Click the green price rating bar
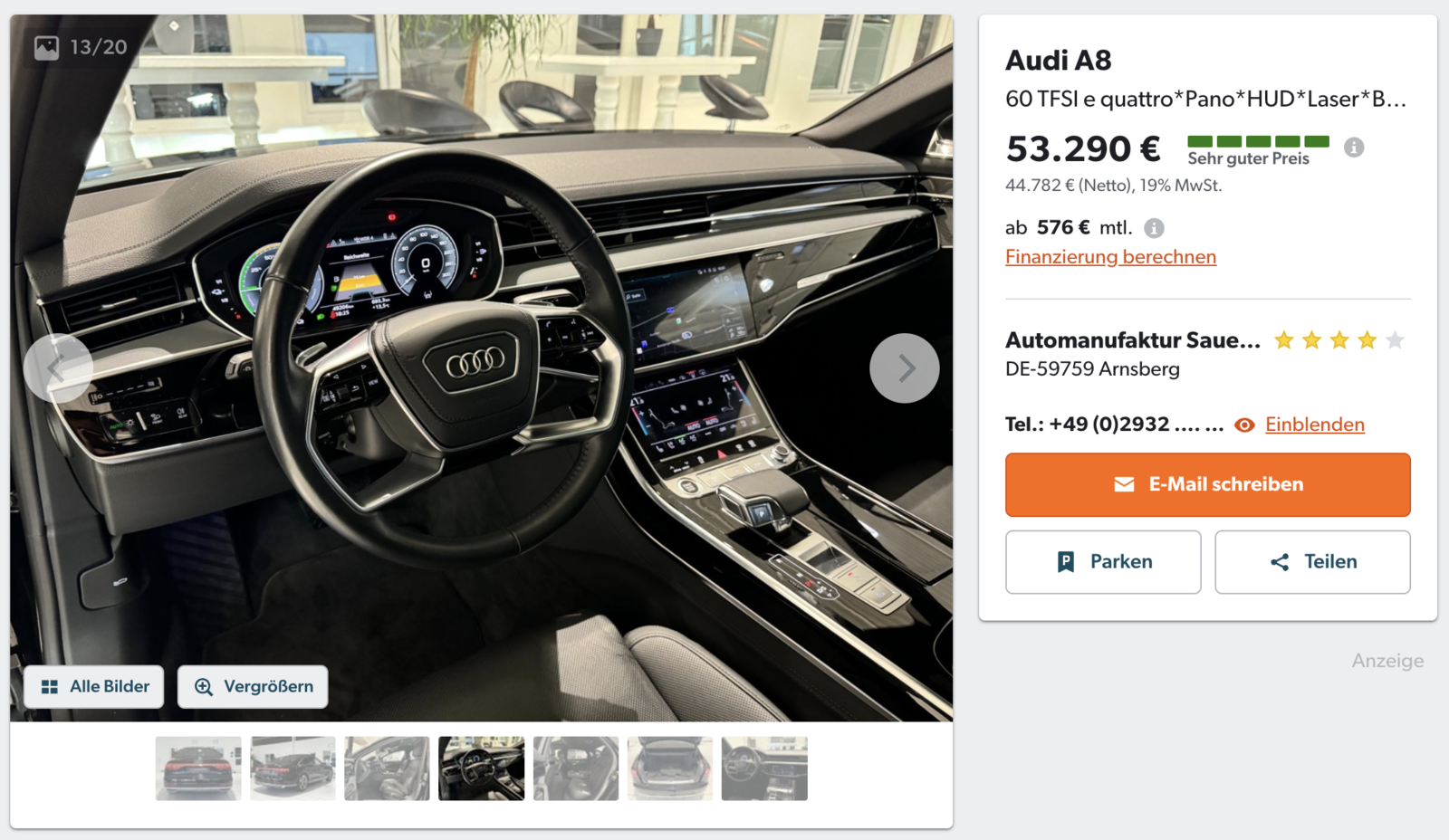The width and height of the screenshot is (1449, 840). tap(1258, 141)
